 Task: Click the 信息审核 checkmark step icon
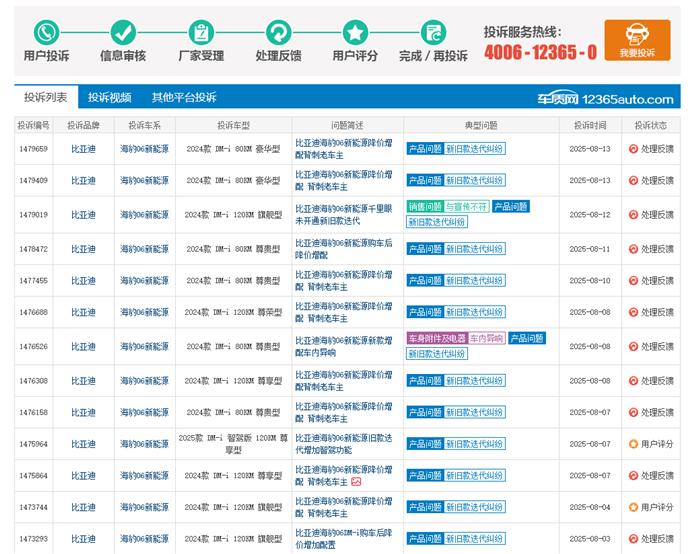tap(123, 32)
